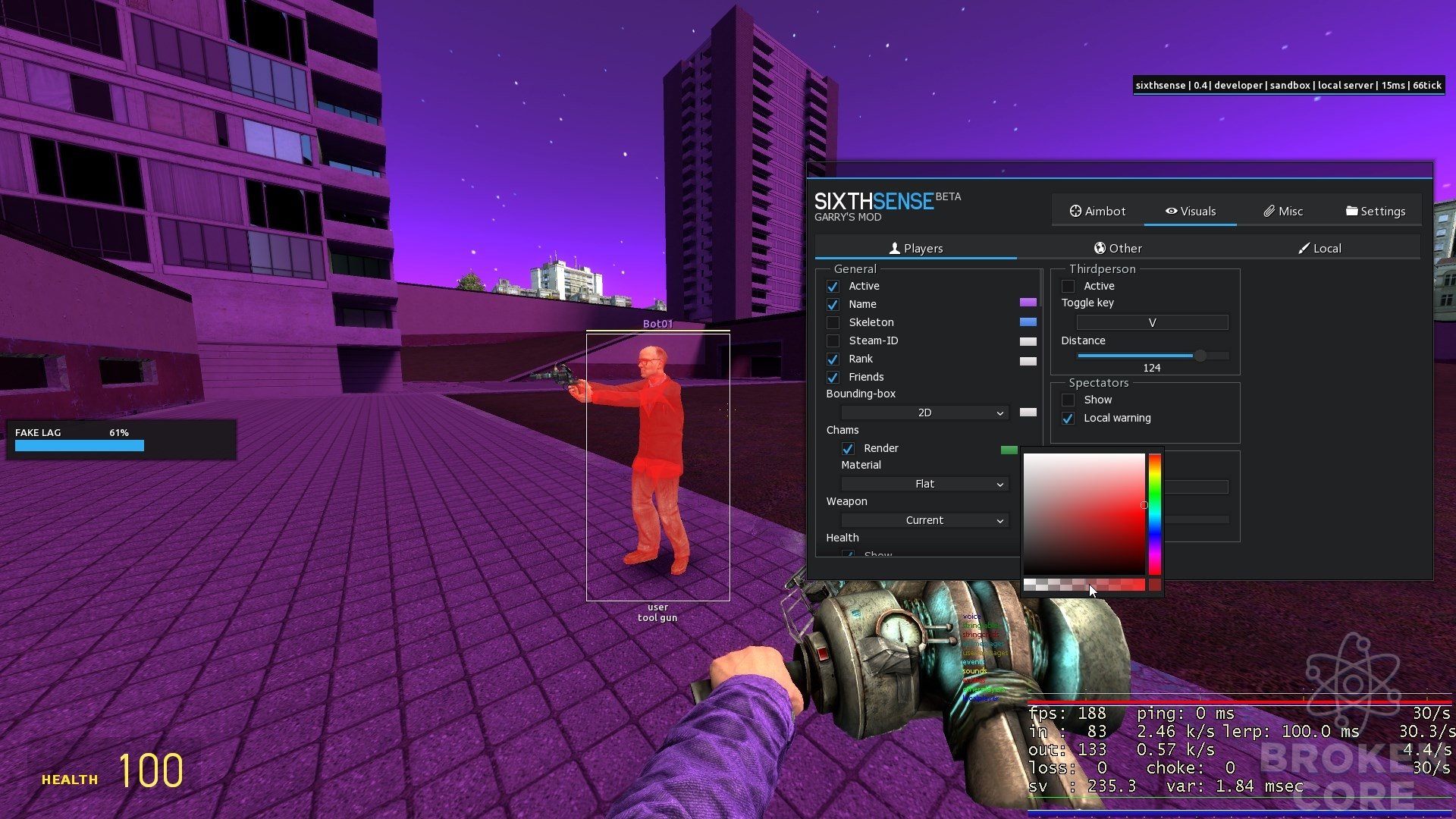Image resolution: width=1456 pixels, height=819 pixels.
Task: Click the Other globe icon
Action: point(1100,249)
